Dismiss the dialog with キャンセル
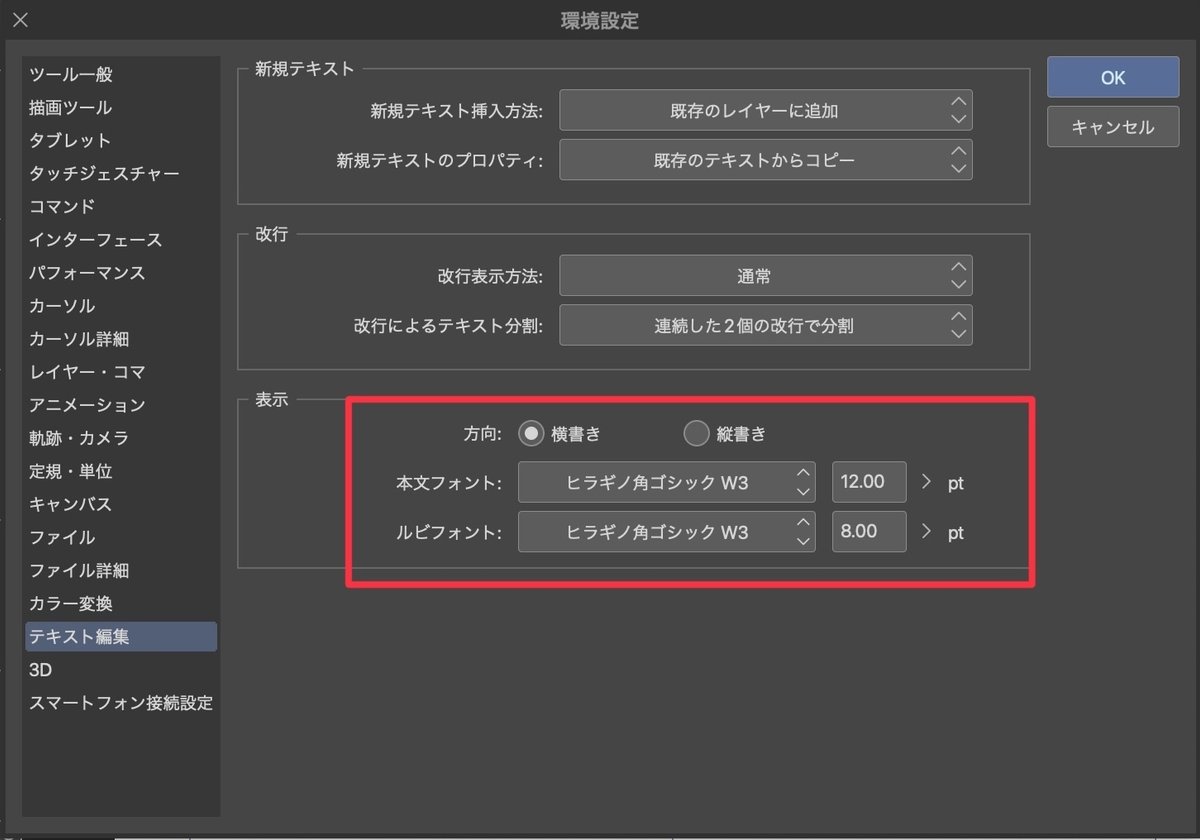Image resolution: width=1200 pixels, height=840 pixels. [1112, 126]
